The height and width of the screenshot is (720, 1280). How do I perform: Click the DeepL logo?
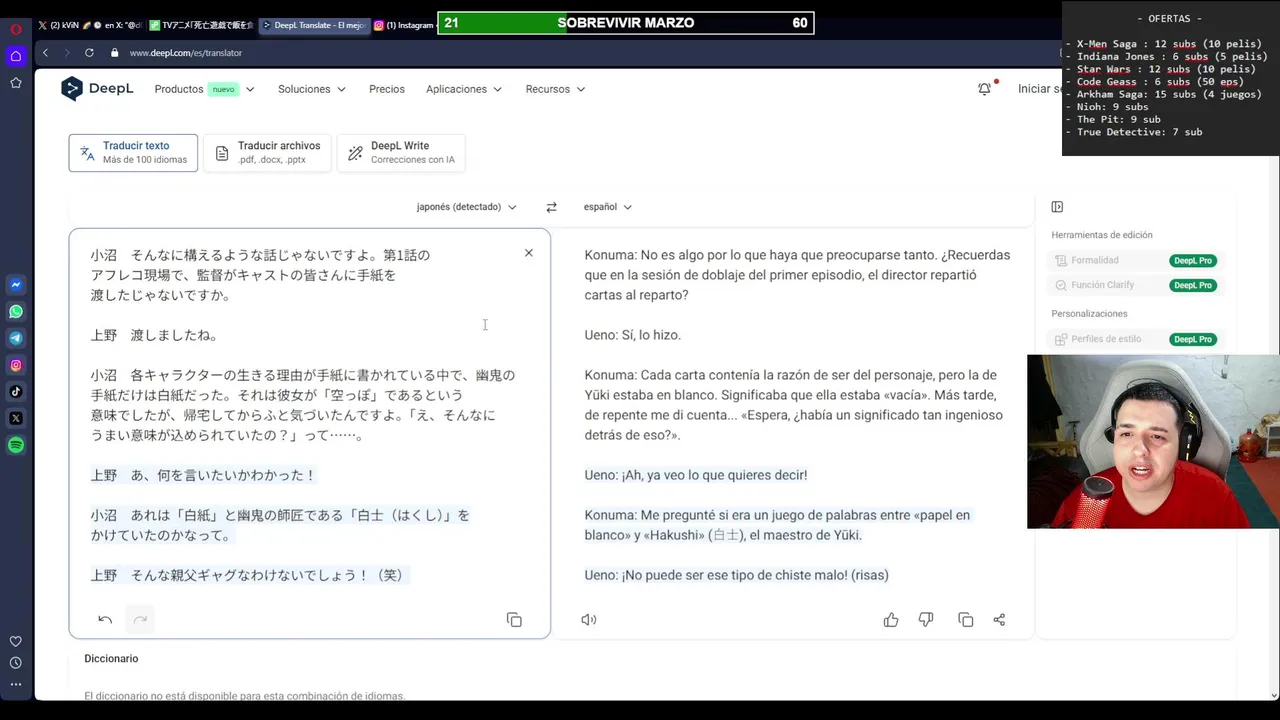97,89
